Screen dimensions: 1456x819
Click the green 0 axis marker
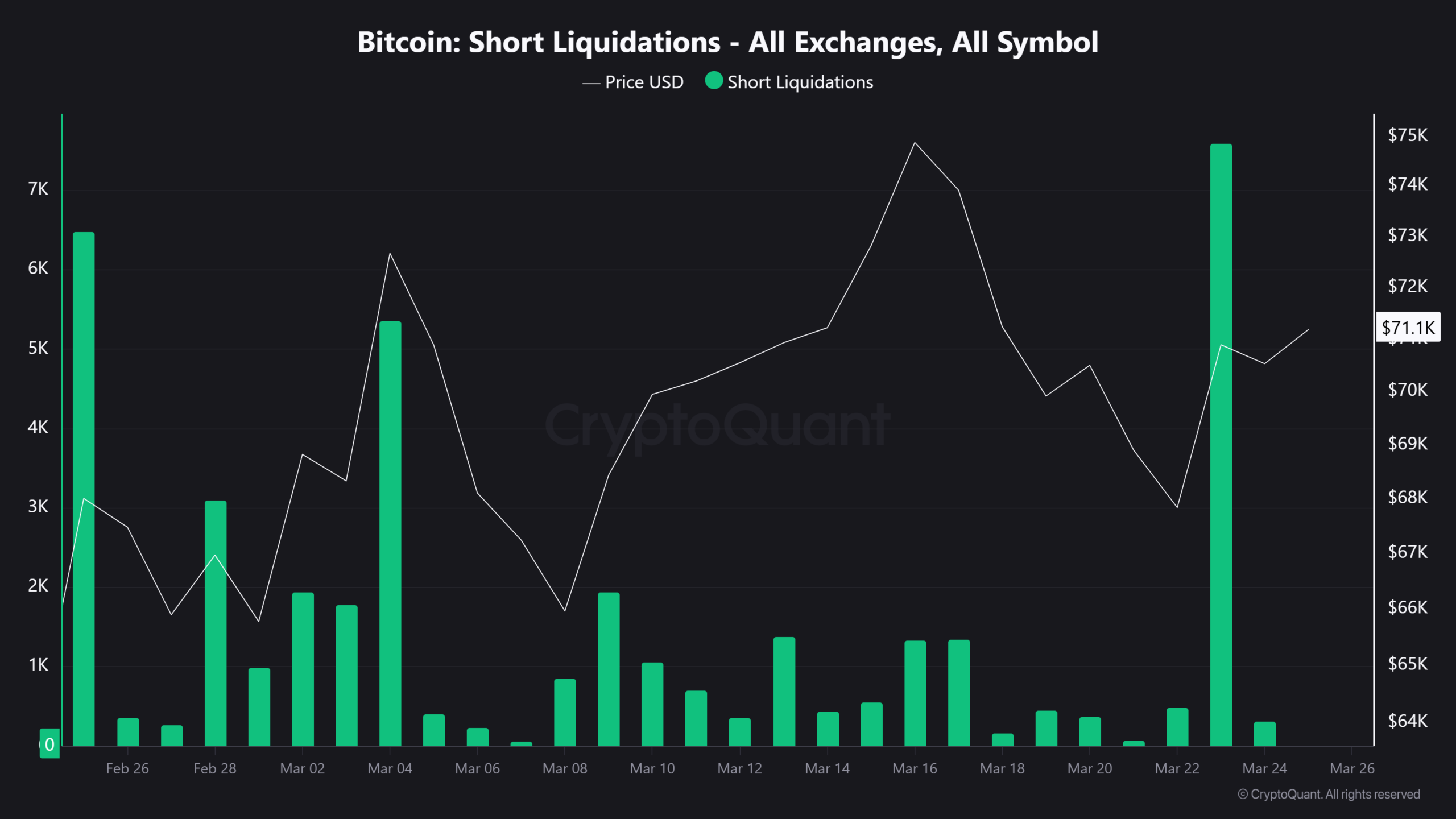49,744
